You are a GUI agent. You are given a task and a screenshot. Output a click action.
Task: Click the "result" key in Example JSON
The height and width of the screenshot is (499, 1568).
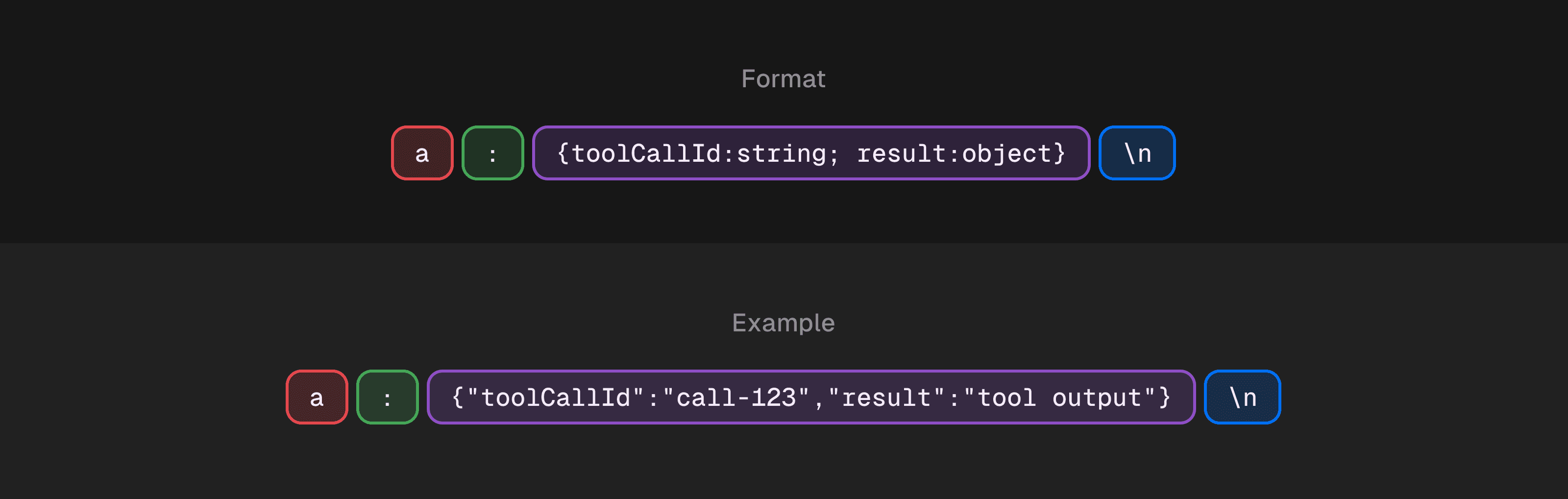tap(885, 398)
